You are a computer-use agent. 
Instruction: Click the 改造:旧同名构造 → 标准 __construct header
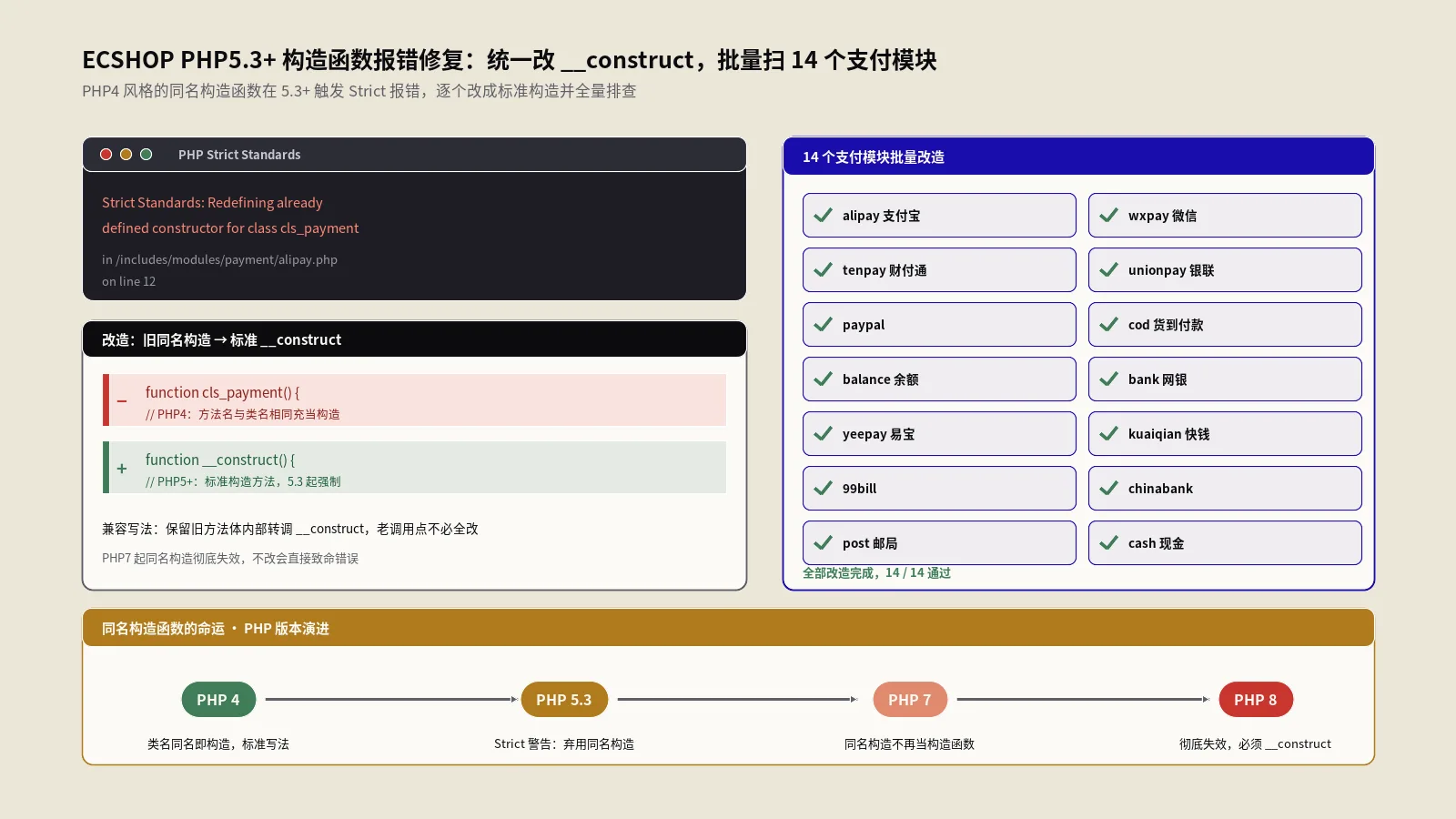tap(414, 339)
